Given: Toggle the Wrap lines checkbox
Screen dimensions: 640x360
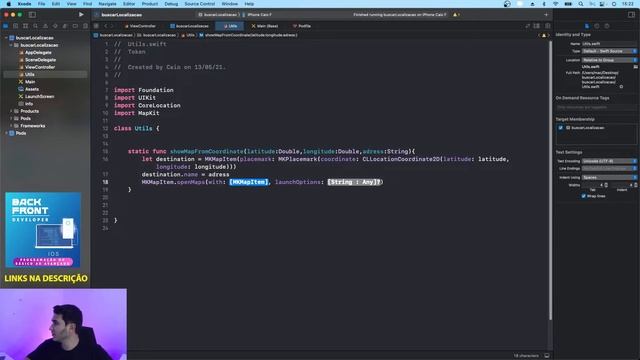Looking at the screenshot, I should [x=583, y=196].
